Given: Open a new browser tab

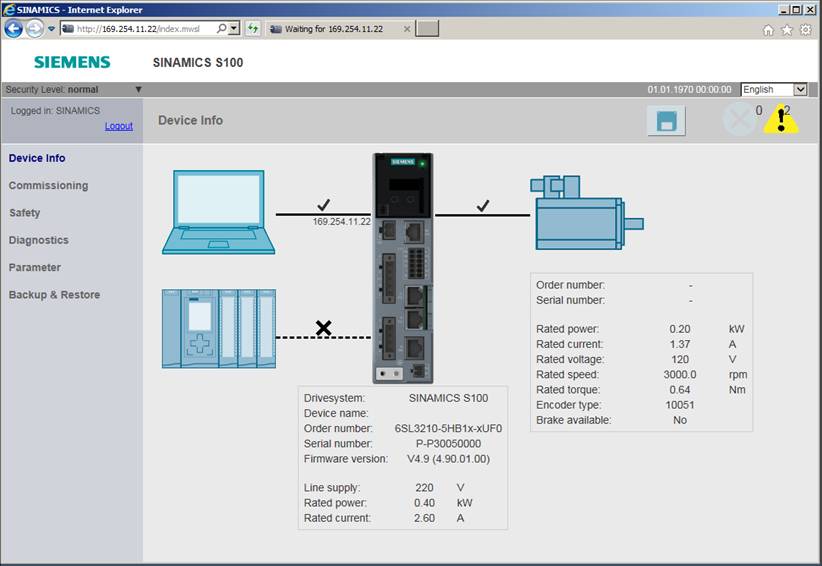Looking at the screenshot, I should pos(427,29).
